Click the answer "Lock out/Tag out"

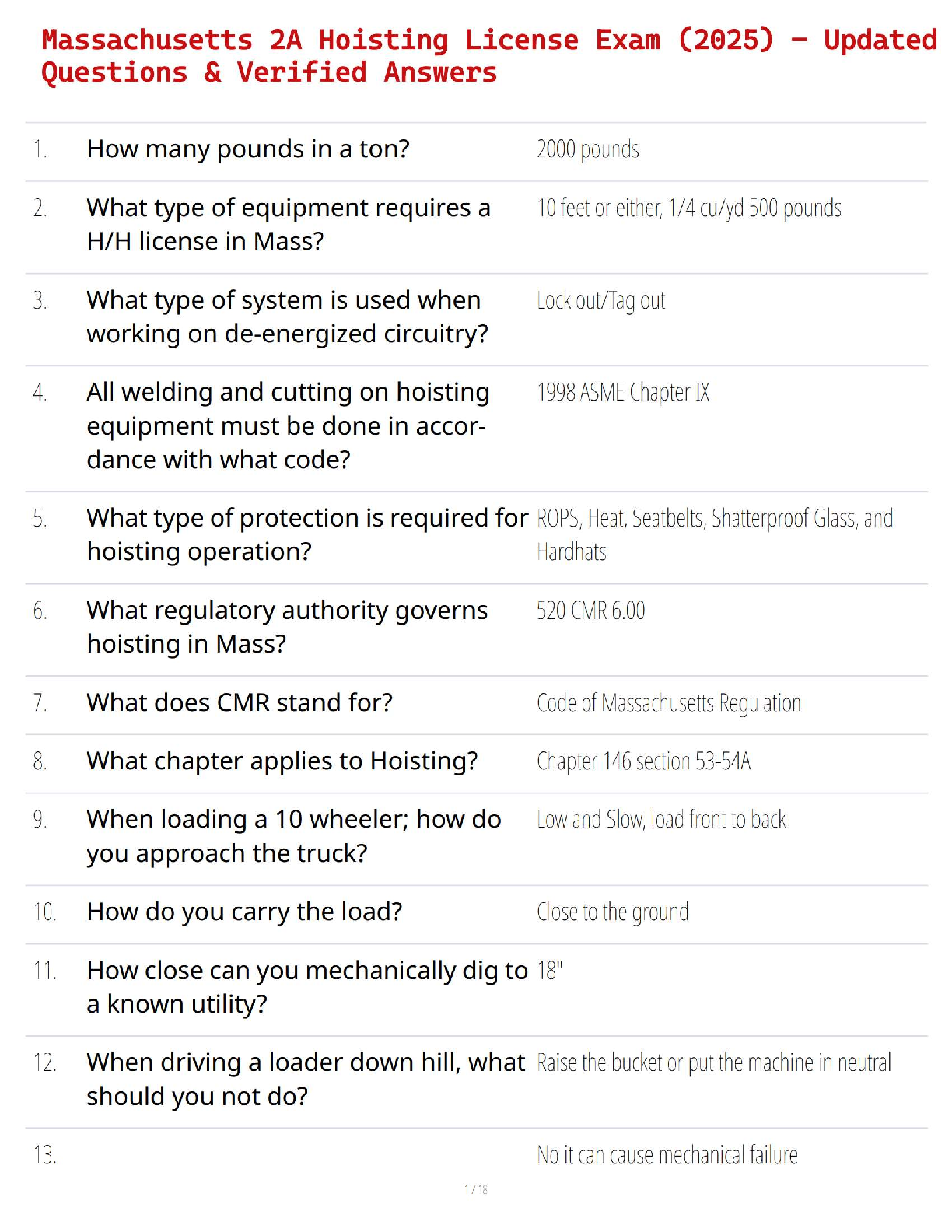tap(600, 300)
